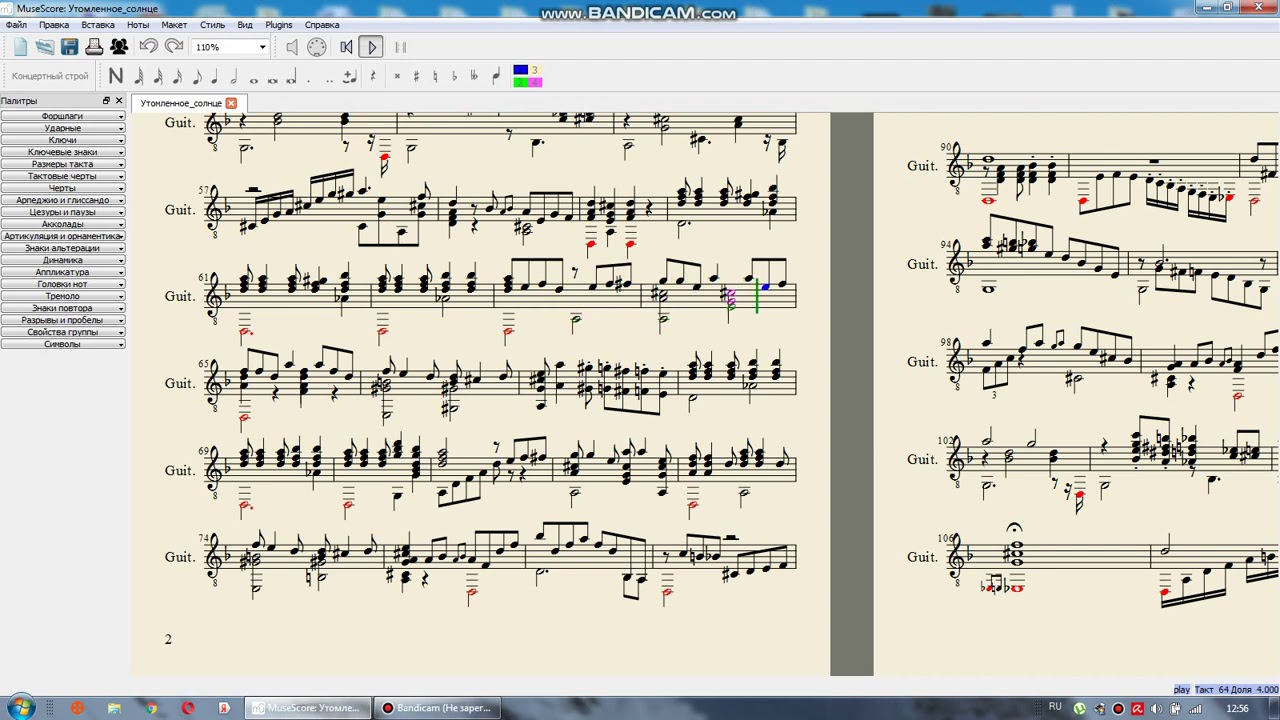Image resolution: width=1280 pixels, height=720 pixels.
Task: Create a new score with the blank page icon
Action: coord(20,47)
